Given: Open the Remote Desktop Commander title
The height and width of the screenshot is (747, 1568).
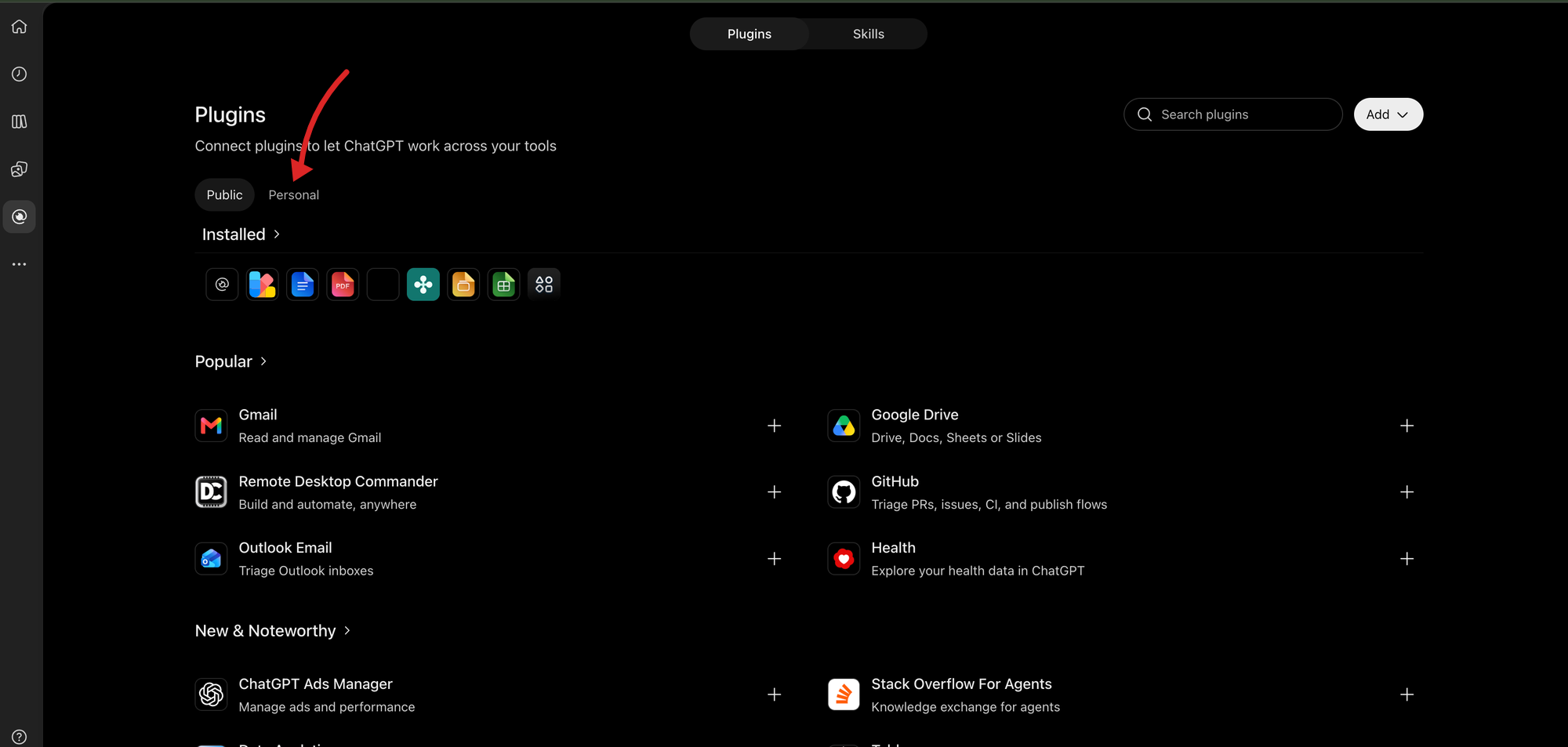Looking at the screenshot, I should pos(339,481).
